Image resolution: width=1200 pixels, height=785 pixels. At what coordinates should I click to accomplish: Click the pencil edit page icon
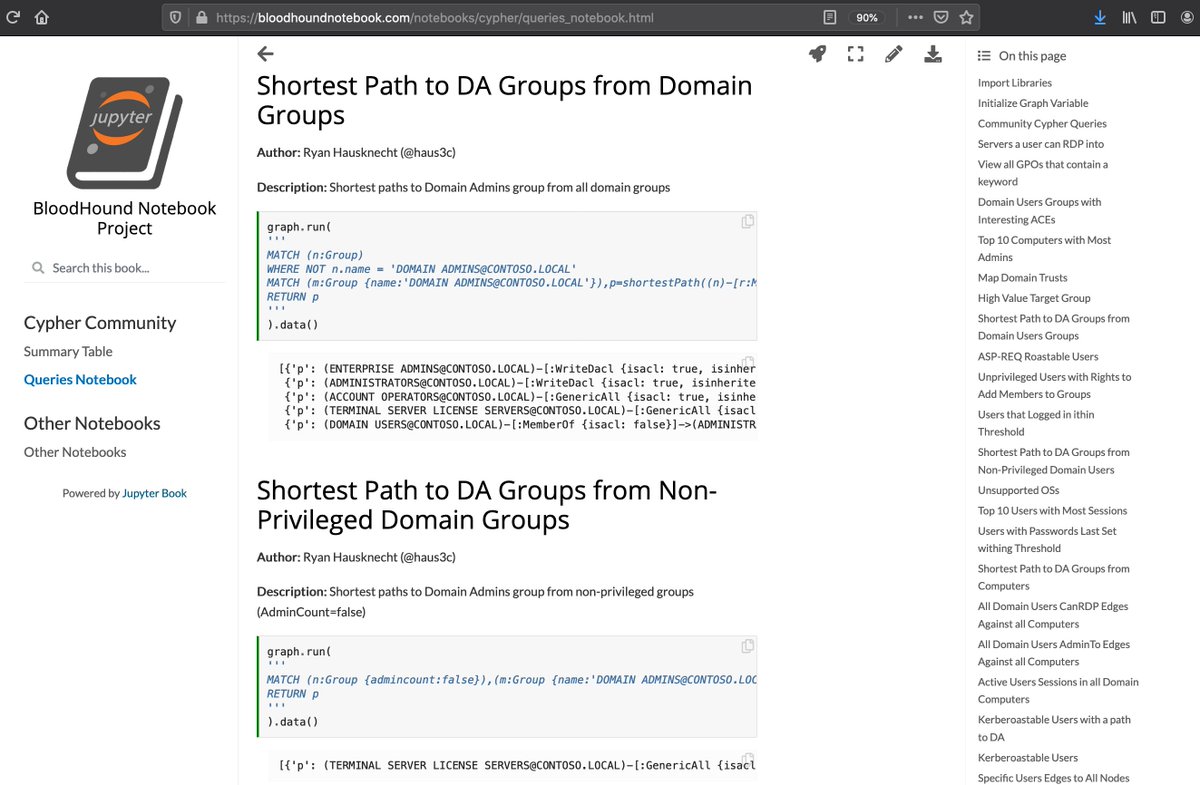tap(894, 54)
